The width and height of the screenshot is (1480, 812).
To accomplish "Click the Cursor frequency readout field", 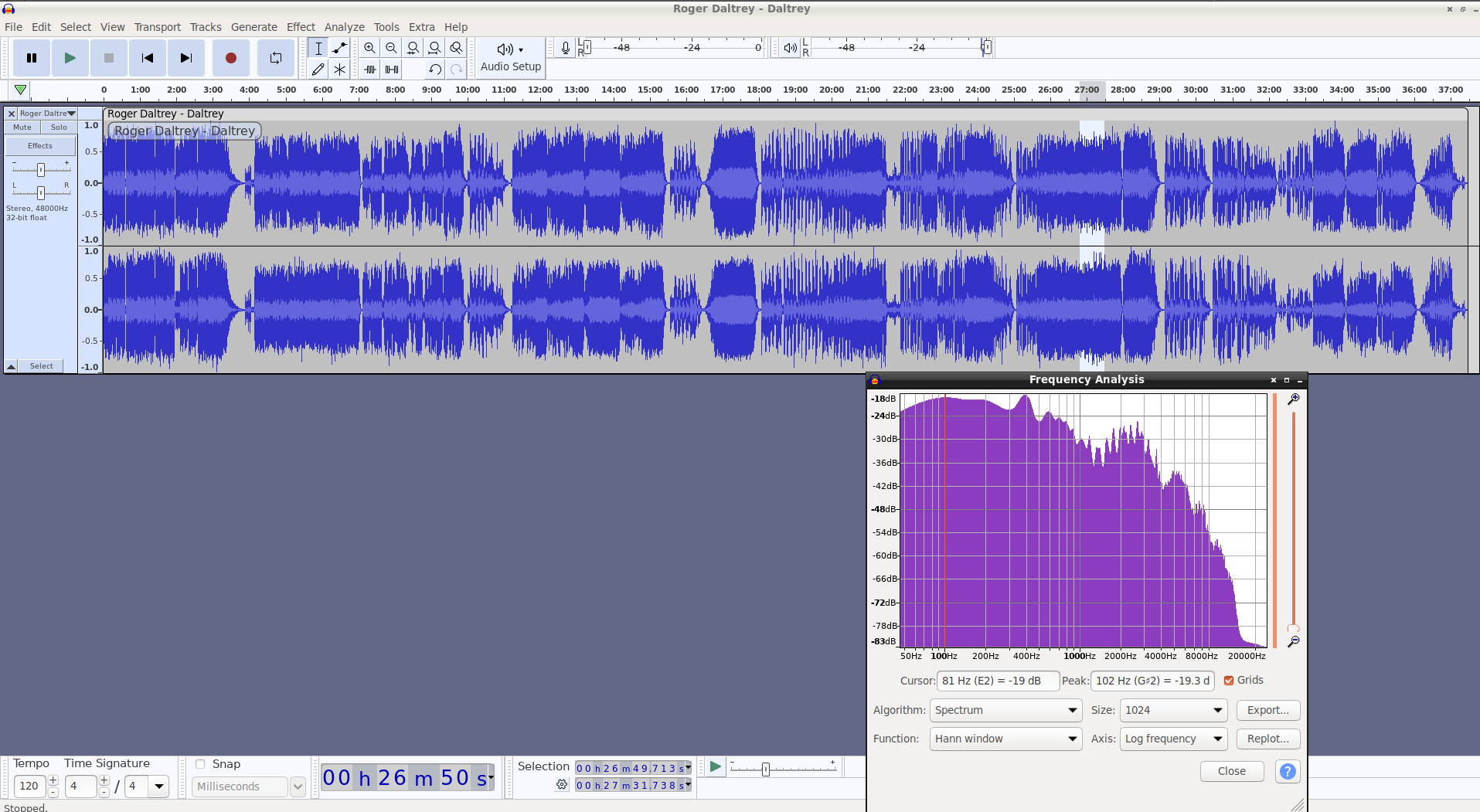I will tap(998, 681).
